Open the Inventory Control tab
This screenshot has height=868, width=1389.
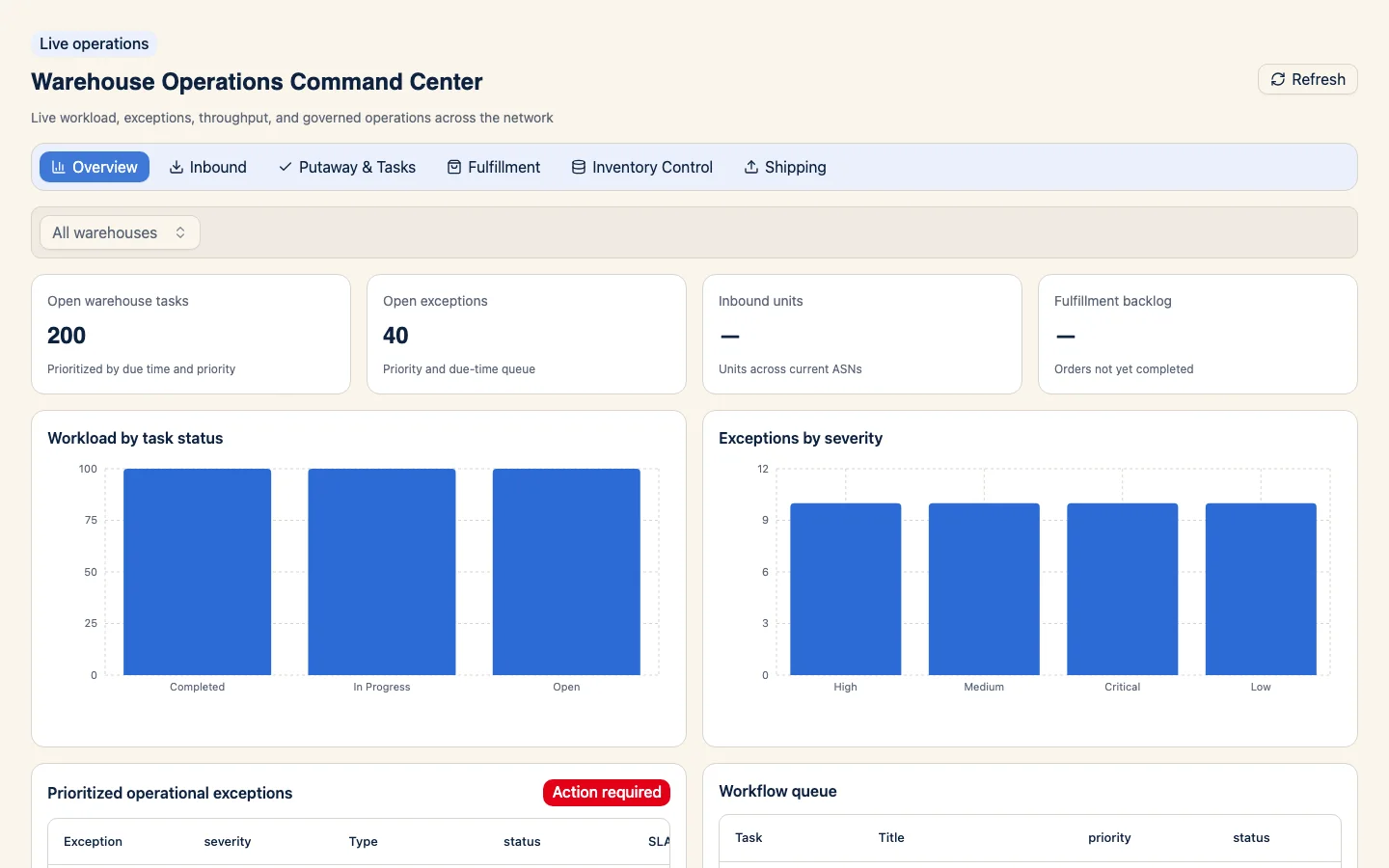coord(642,167)
